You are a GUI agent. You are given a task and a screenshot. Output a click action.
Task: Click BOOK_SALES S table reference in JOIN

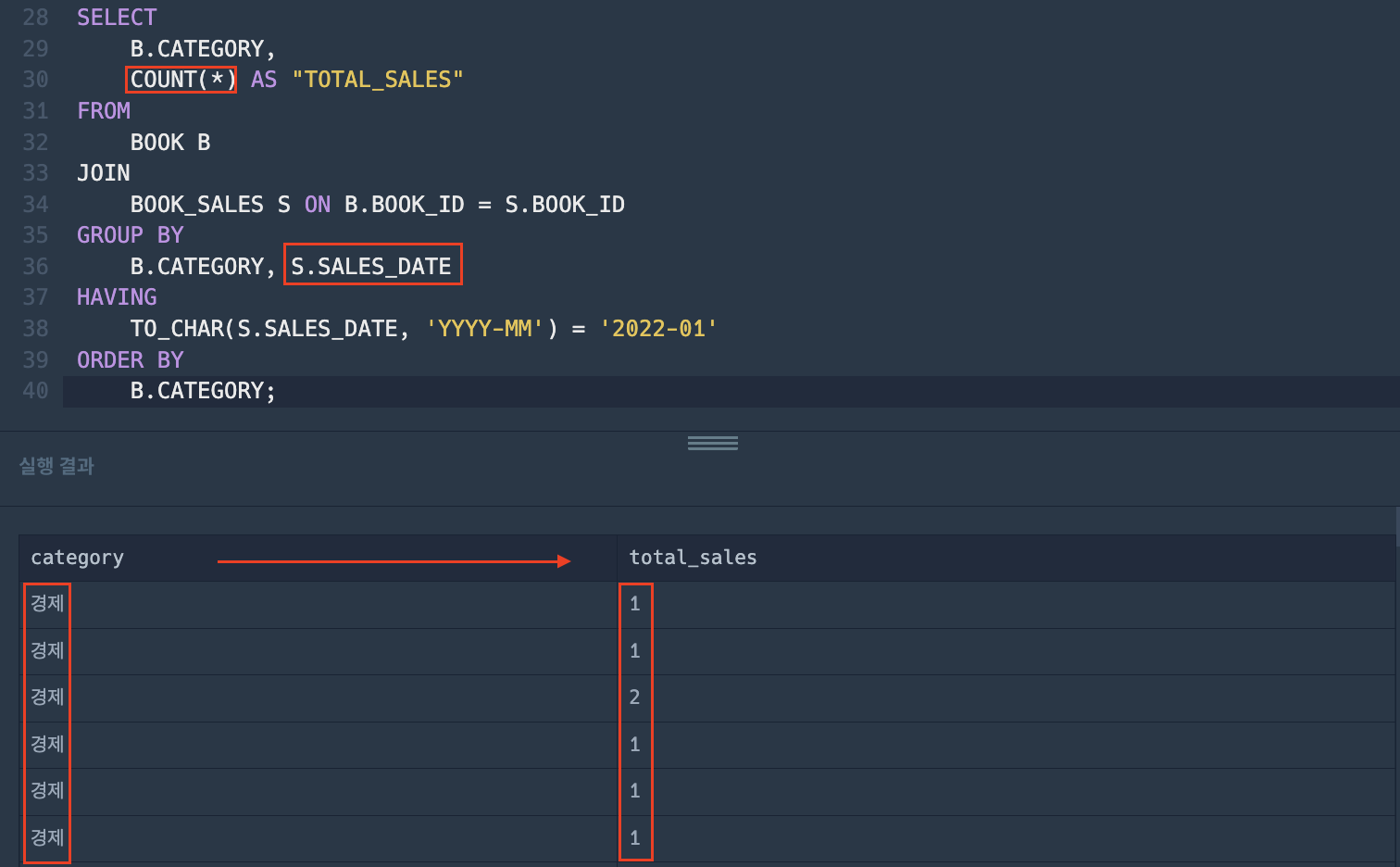tap(210, 205)
